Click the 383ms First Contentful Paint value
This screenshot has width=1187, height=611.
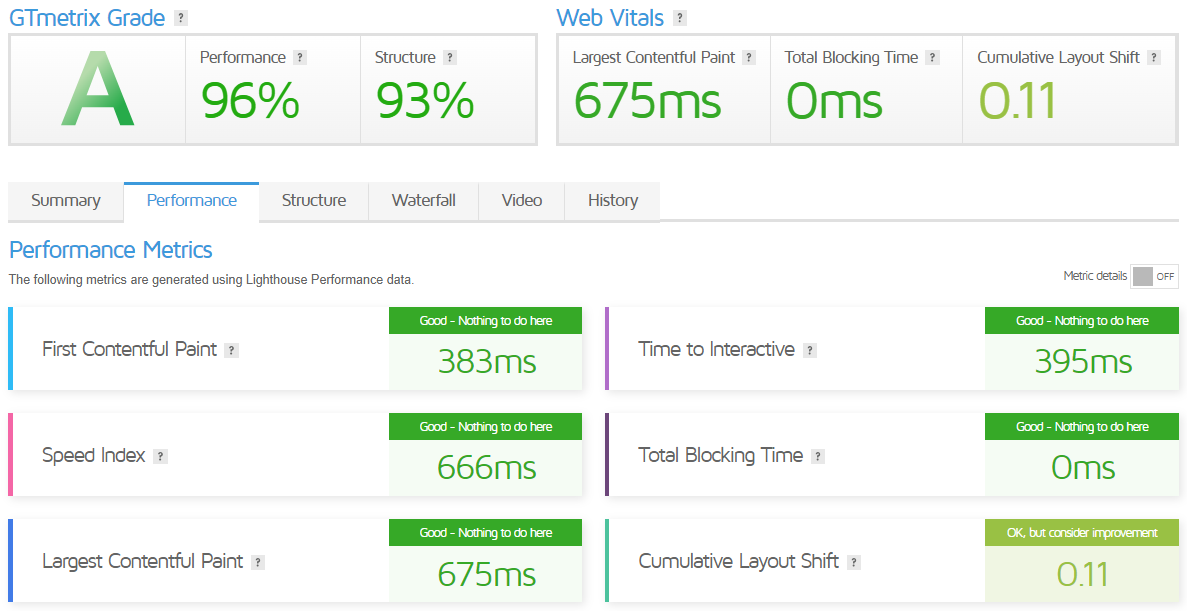pos(487,362)
